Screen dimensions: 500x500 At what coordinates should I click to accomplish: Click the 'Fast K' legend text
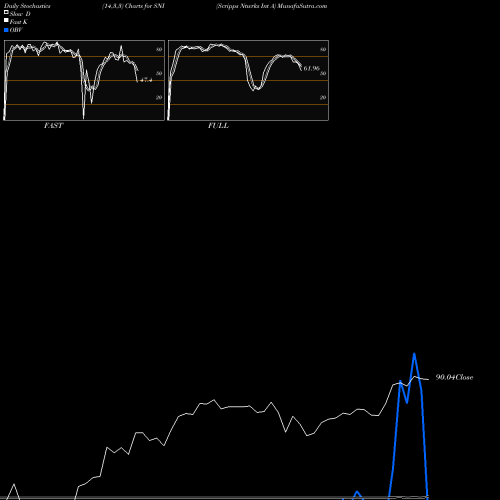tap(19, 22)
